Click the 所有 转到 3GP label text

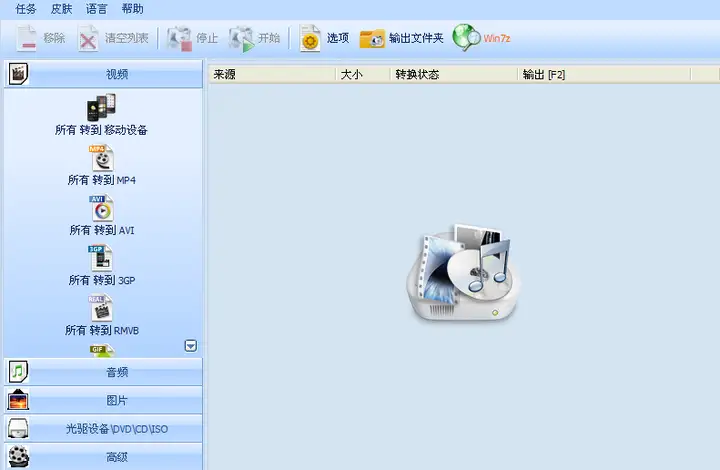(101, 280)
